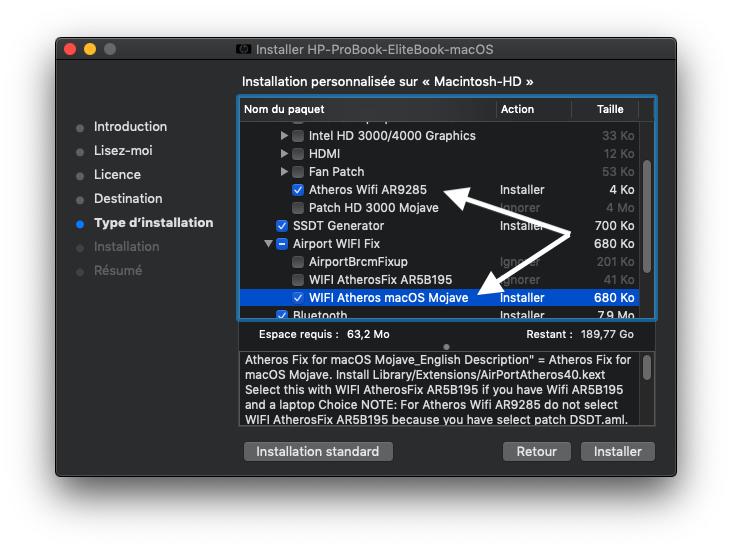
Task: Uncheck the WIFI Atheros macOS Mojave checkbox
Action: click(298, 298)
